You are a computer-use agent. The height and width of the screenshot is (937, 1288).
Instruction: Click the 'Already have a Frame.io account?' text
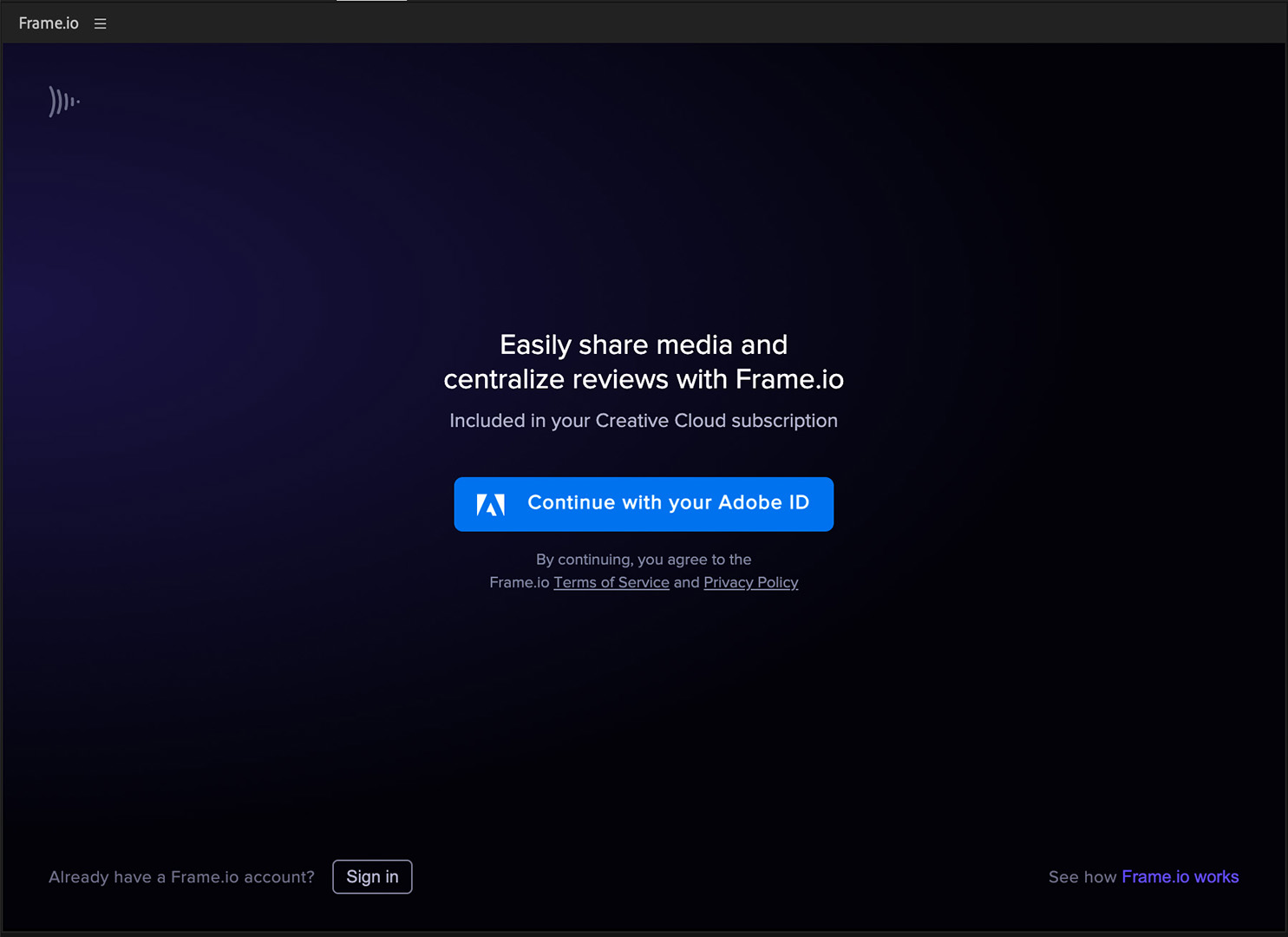(x=181, y=877)
